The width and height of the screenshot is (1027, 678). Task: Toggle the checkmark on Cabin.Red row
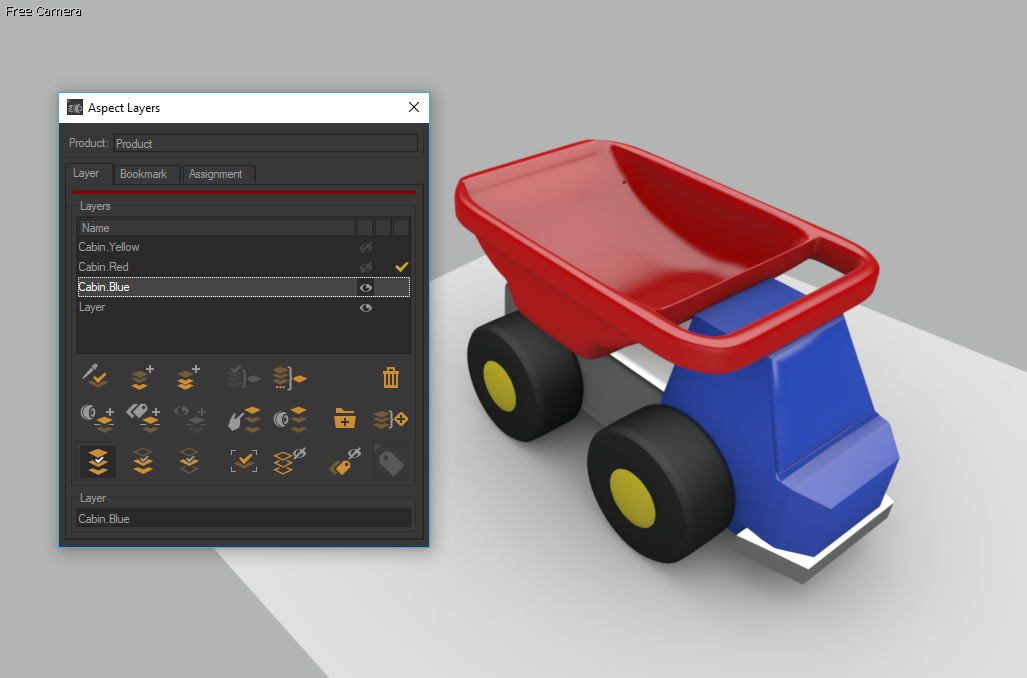click(x=401, y=267)
